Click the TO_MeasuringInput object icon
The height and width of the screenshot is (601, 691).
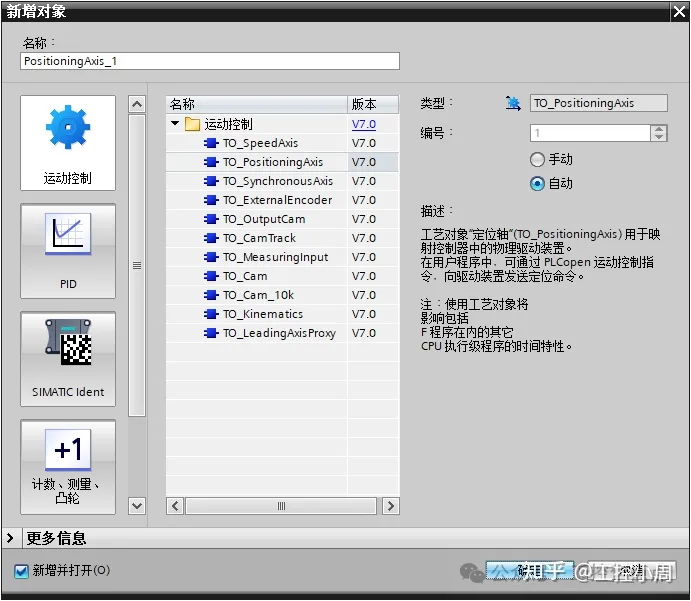[x=211, y=257]
